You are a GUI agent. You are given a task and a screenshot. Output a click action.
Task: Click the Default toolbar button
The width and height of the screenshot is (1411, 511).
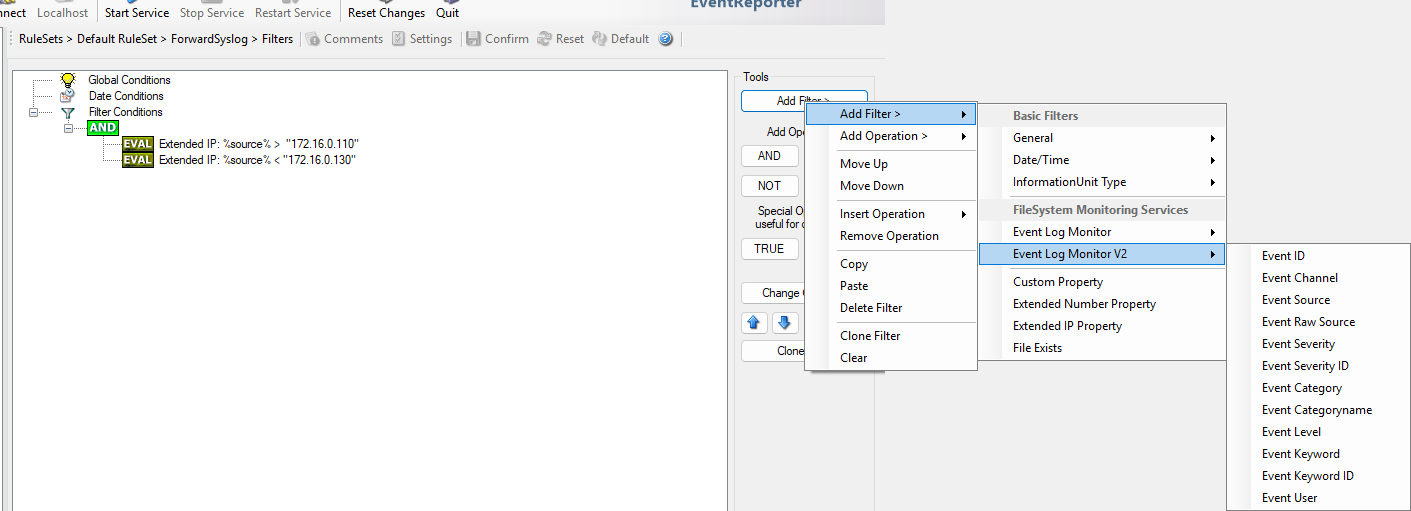point(620,39)
